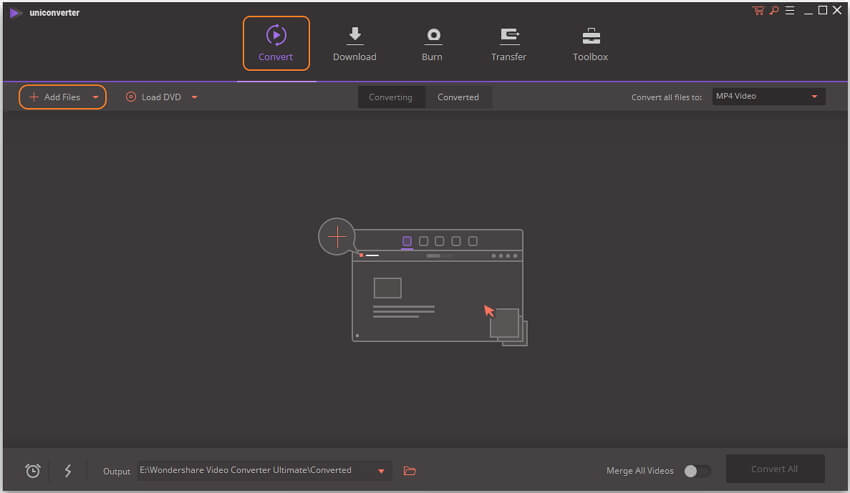Viewport: 850px width, 493px height.
Task: Minimize the uniconverter window
Action: coord(808,11)
